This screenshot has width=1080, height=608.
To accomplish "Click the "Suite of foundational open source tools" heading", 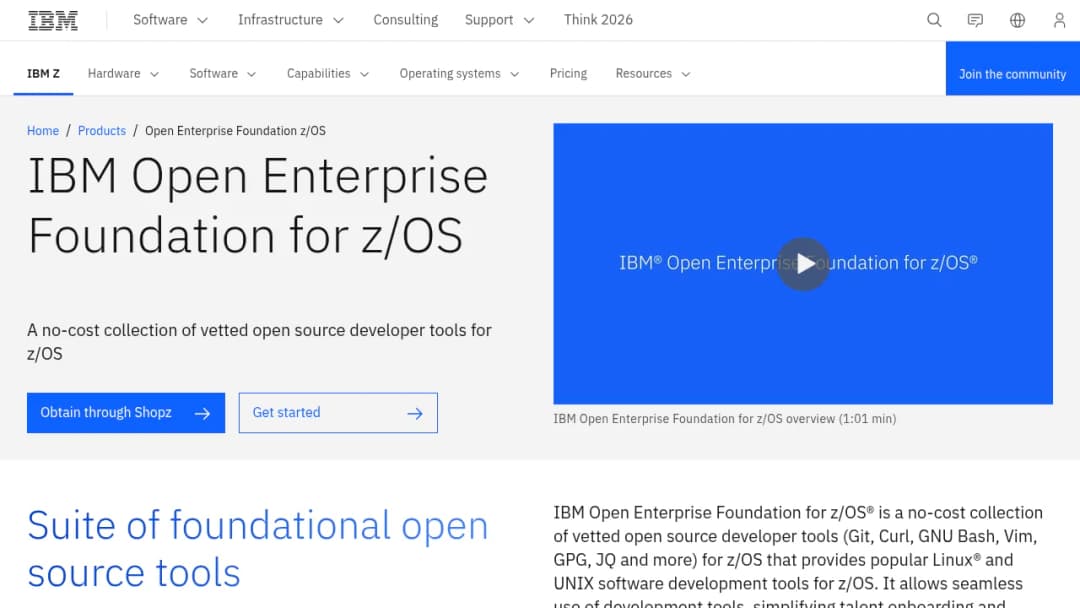I will [x=258, y=549].
